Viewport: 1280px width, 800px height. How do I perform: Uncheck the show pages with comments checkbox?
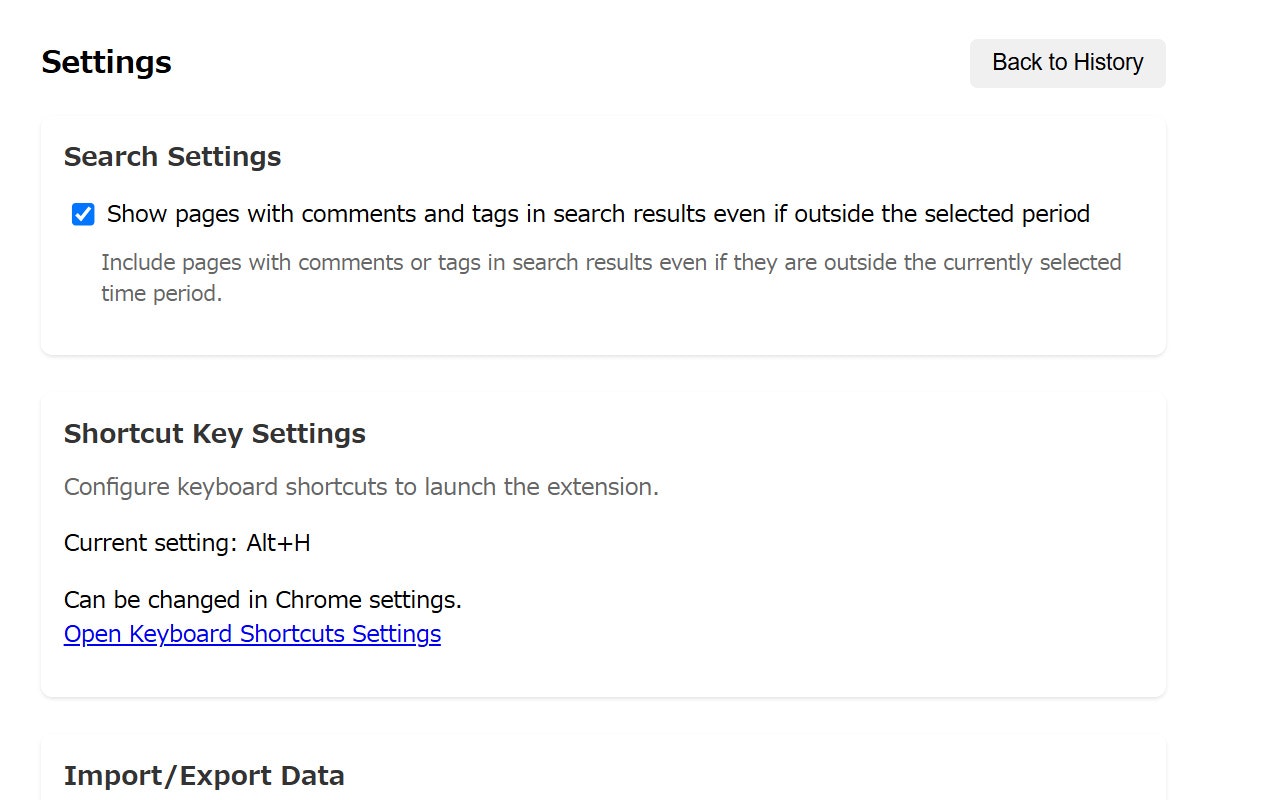pos(83,214)
